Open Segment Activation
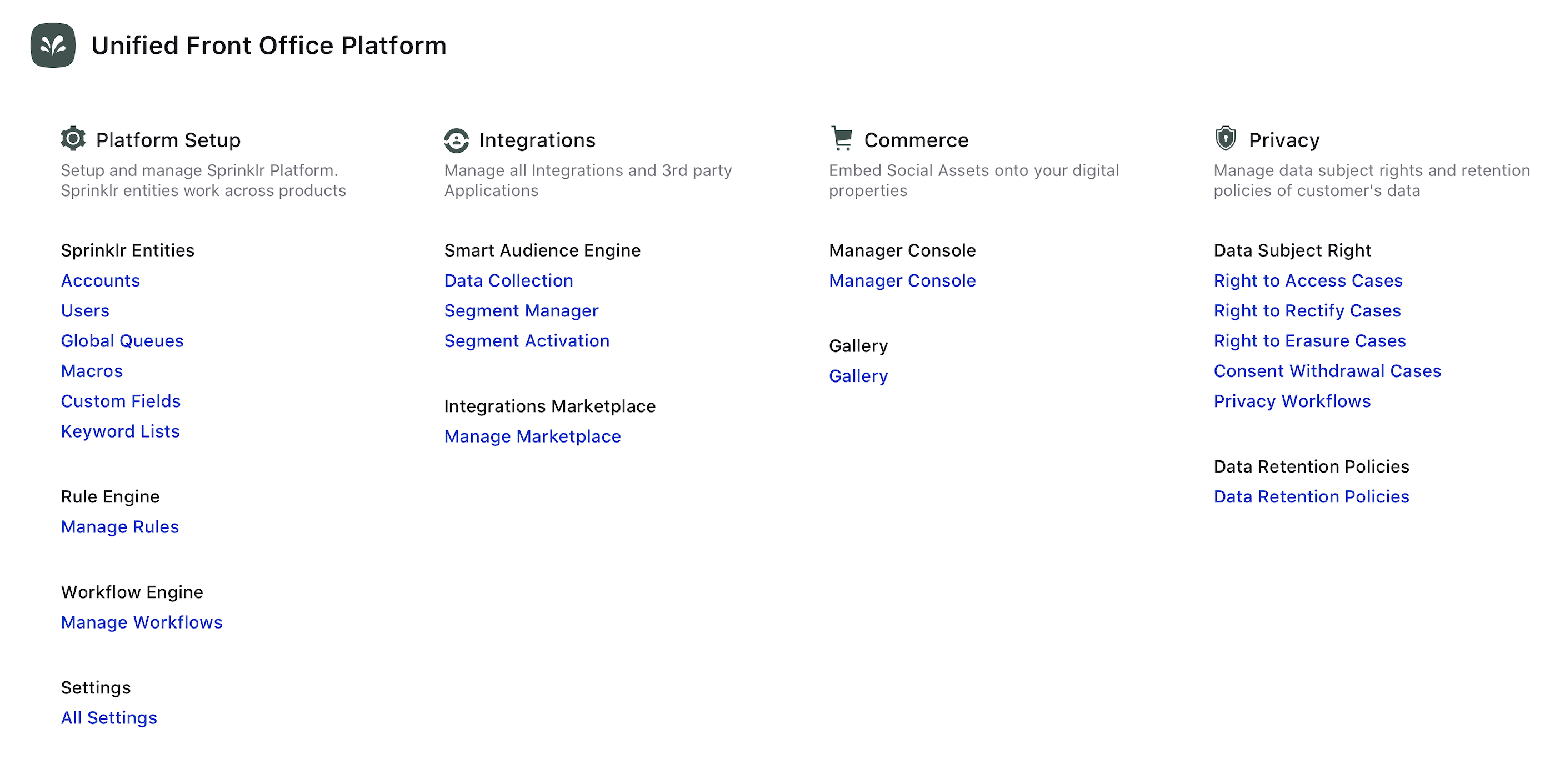This screenshot has height=784, width=1560. 527,341
